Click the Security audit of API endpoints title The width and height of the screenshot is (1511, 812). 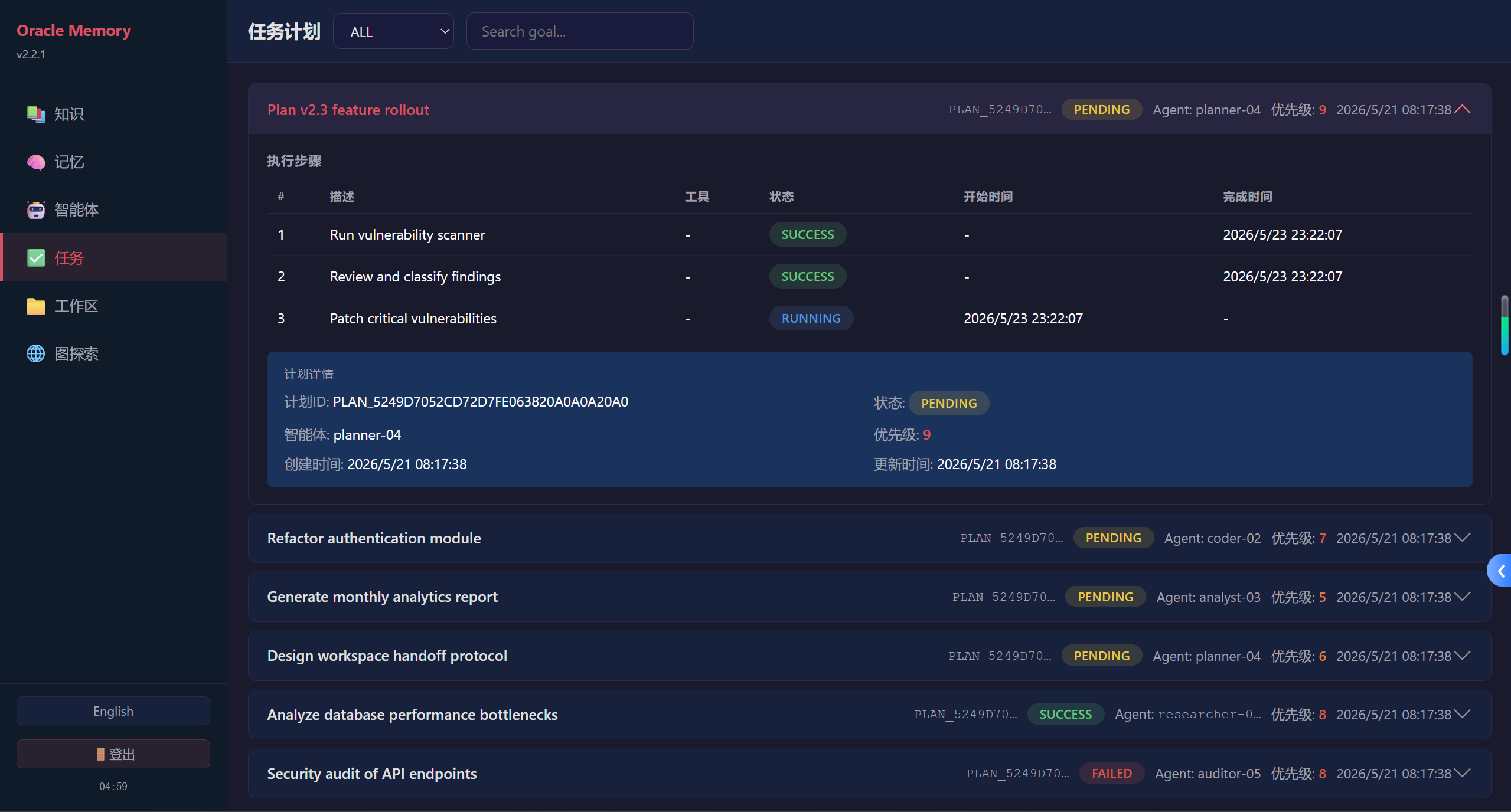372,774
